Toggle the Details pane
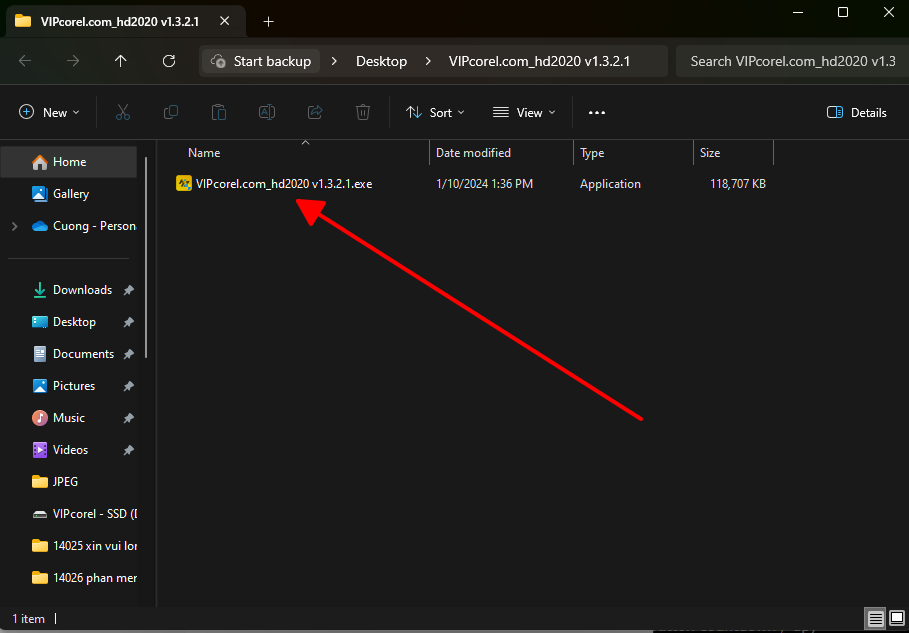This screenshot has height=633, width=909. tap(857, 112)
